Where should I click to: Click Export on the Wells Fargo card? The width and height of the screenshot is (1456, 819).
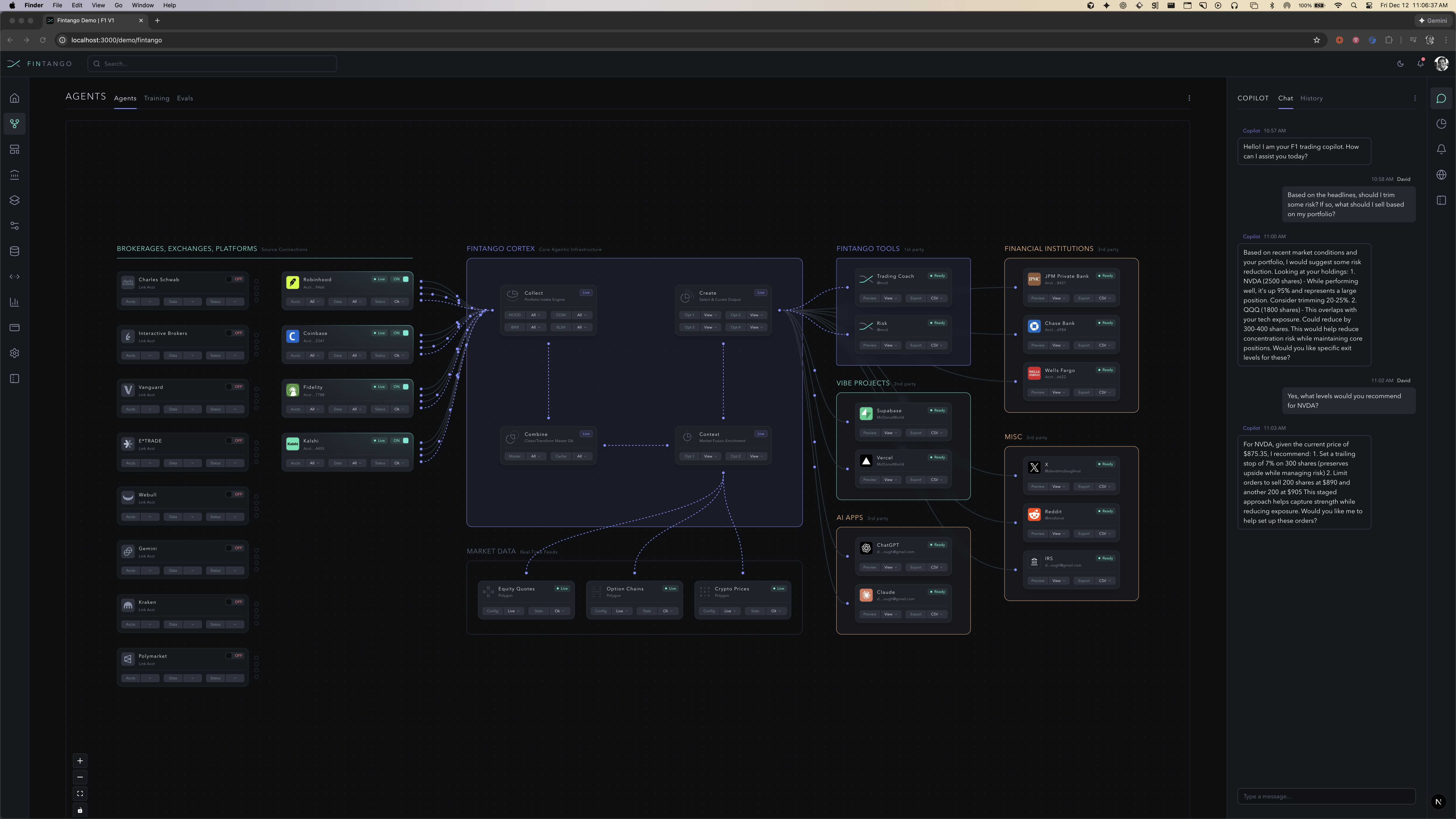pyautogui.click(x=1084, y=392)
